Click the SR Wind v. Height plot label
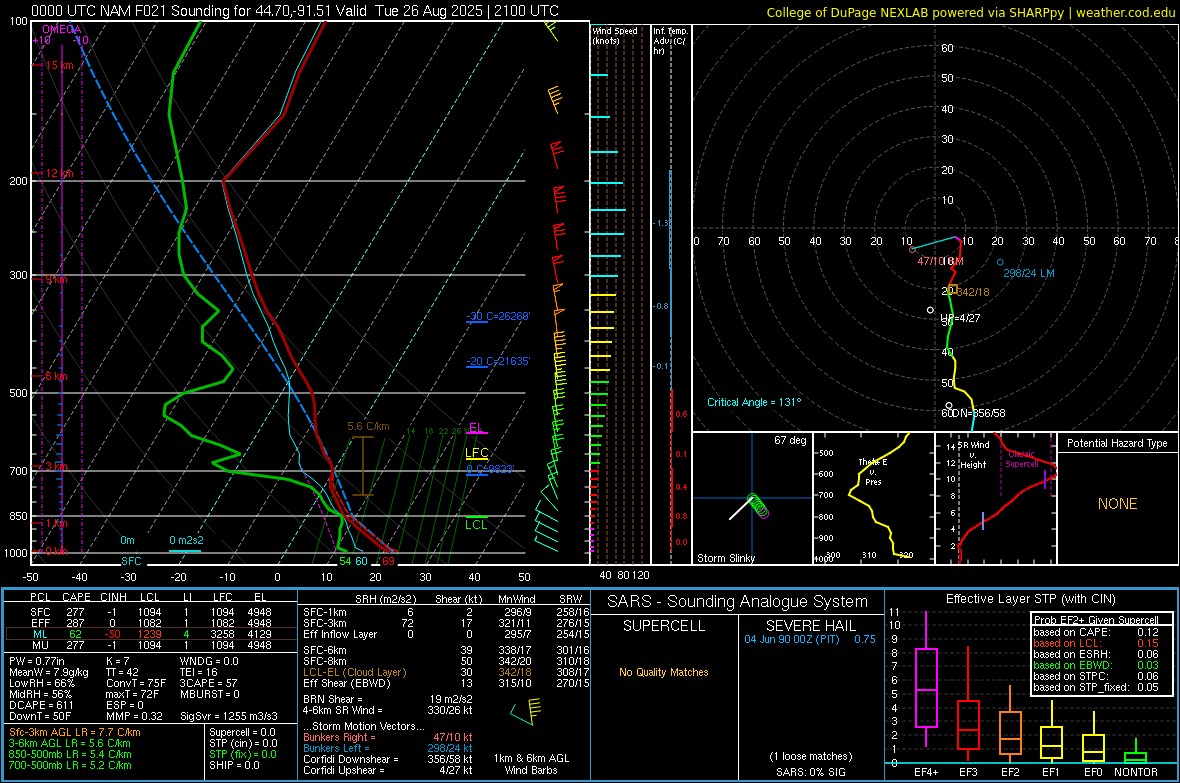Screen dimensions: 1180x783 coord(973,455)
